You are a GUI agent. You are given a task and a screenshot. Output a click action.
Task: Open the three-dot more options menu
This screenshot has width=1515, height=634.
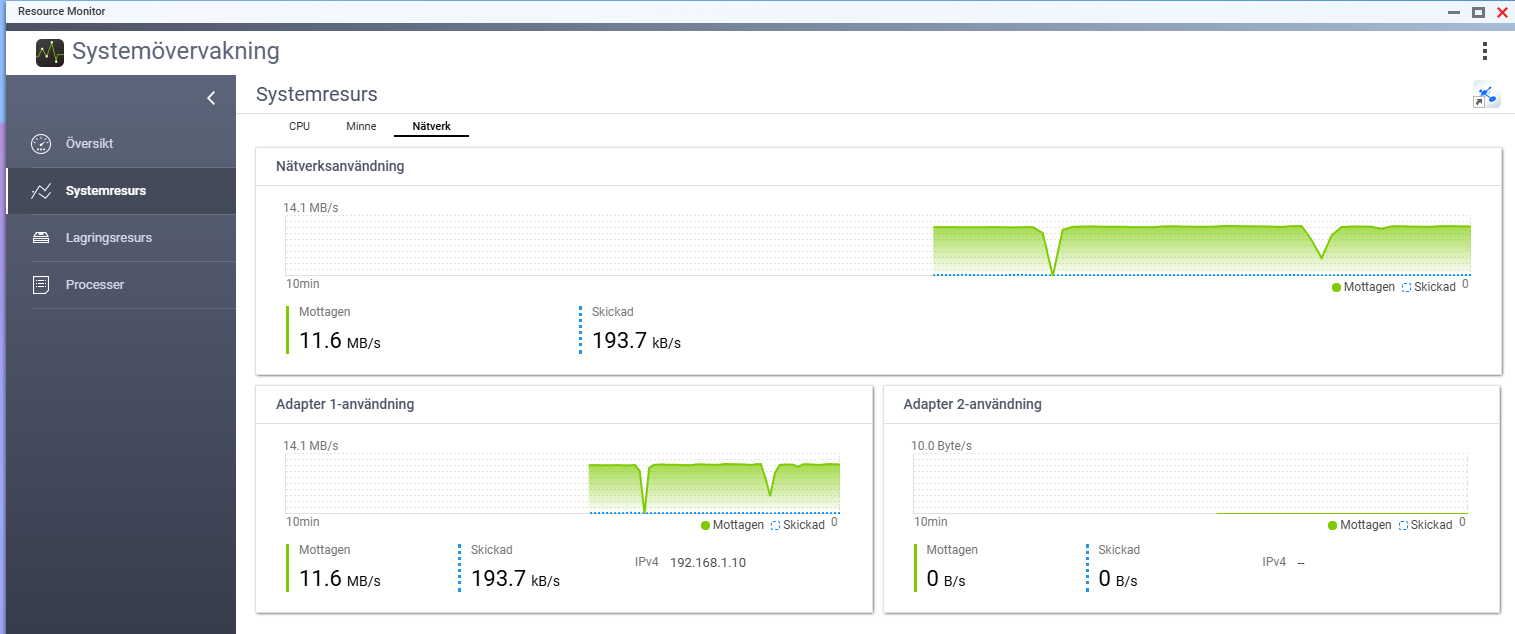pos(1484,51)
